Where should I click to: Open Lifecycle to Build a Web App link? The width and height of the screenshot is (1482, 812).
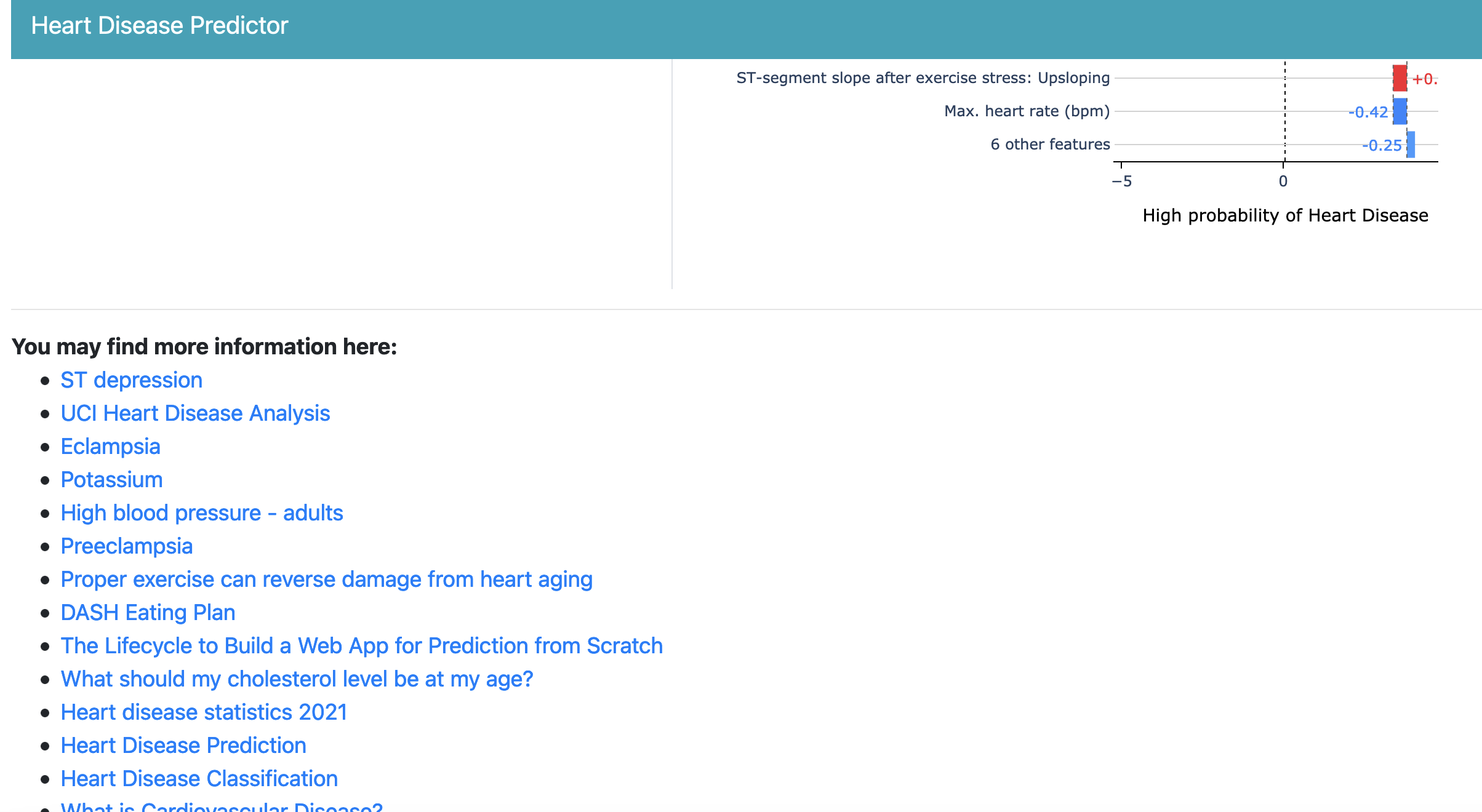361,646
